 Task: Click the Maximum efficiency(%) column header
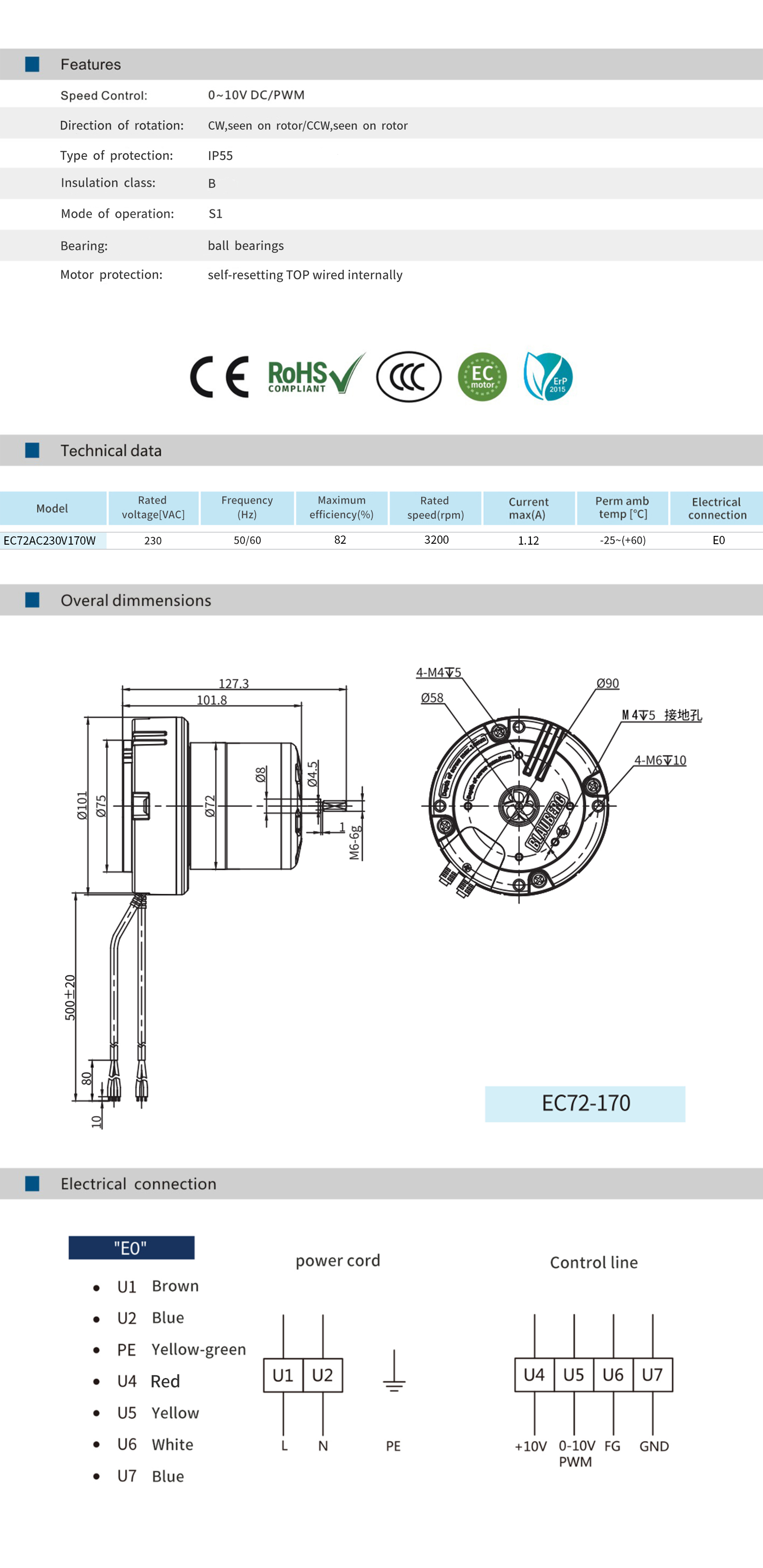tap(342, 508)
